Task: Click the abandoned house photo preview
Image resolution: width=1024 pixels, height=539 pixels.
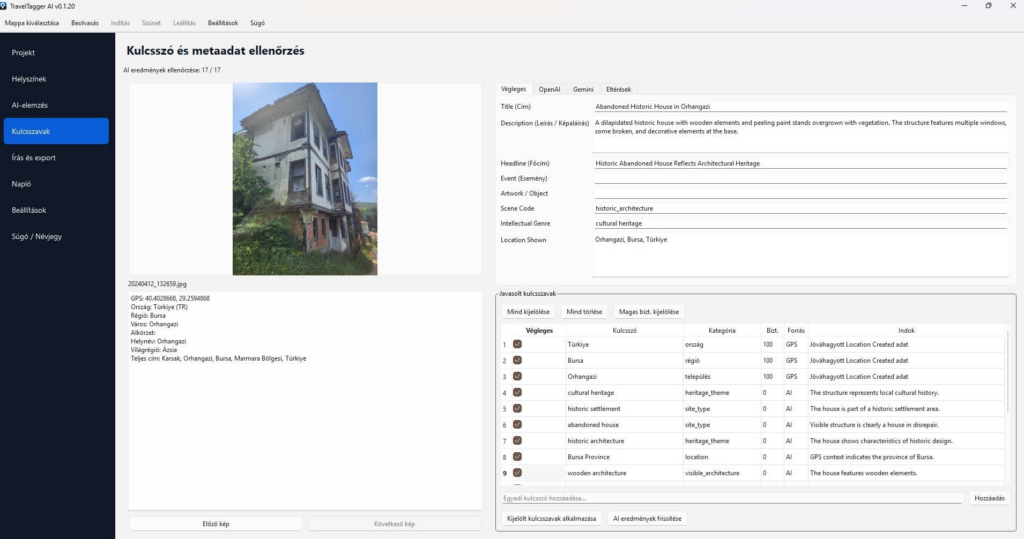Action: point(305,178)
